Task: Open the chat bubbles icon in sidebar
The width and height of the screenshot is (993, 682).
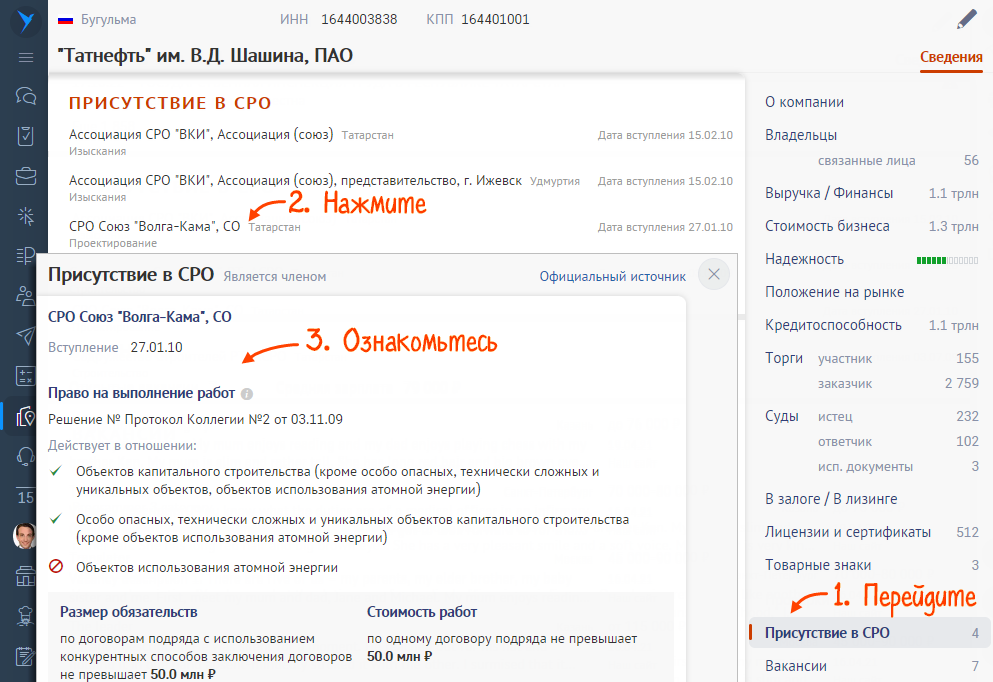Action: pyautogui.click(x=25, y=96)
